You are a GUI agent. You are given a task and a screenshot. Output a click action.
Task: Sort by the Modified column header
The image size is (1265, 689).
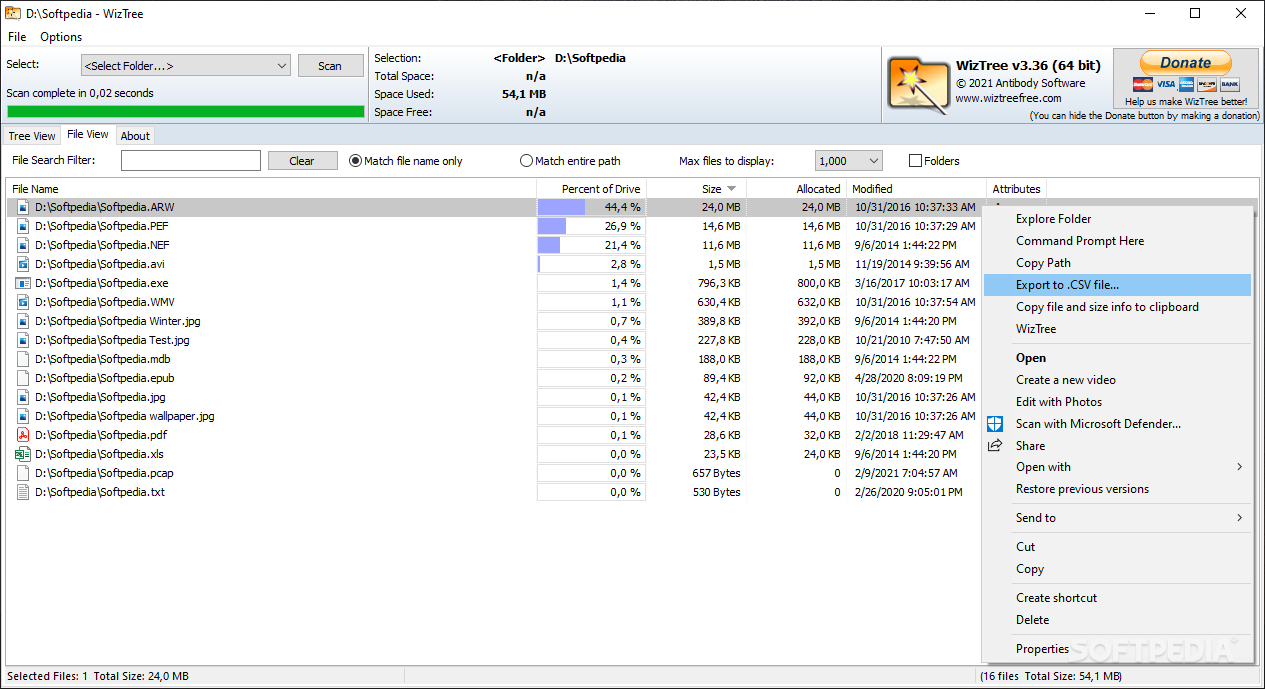tap(916, 189)
